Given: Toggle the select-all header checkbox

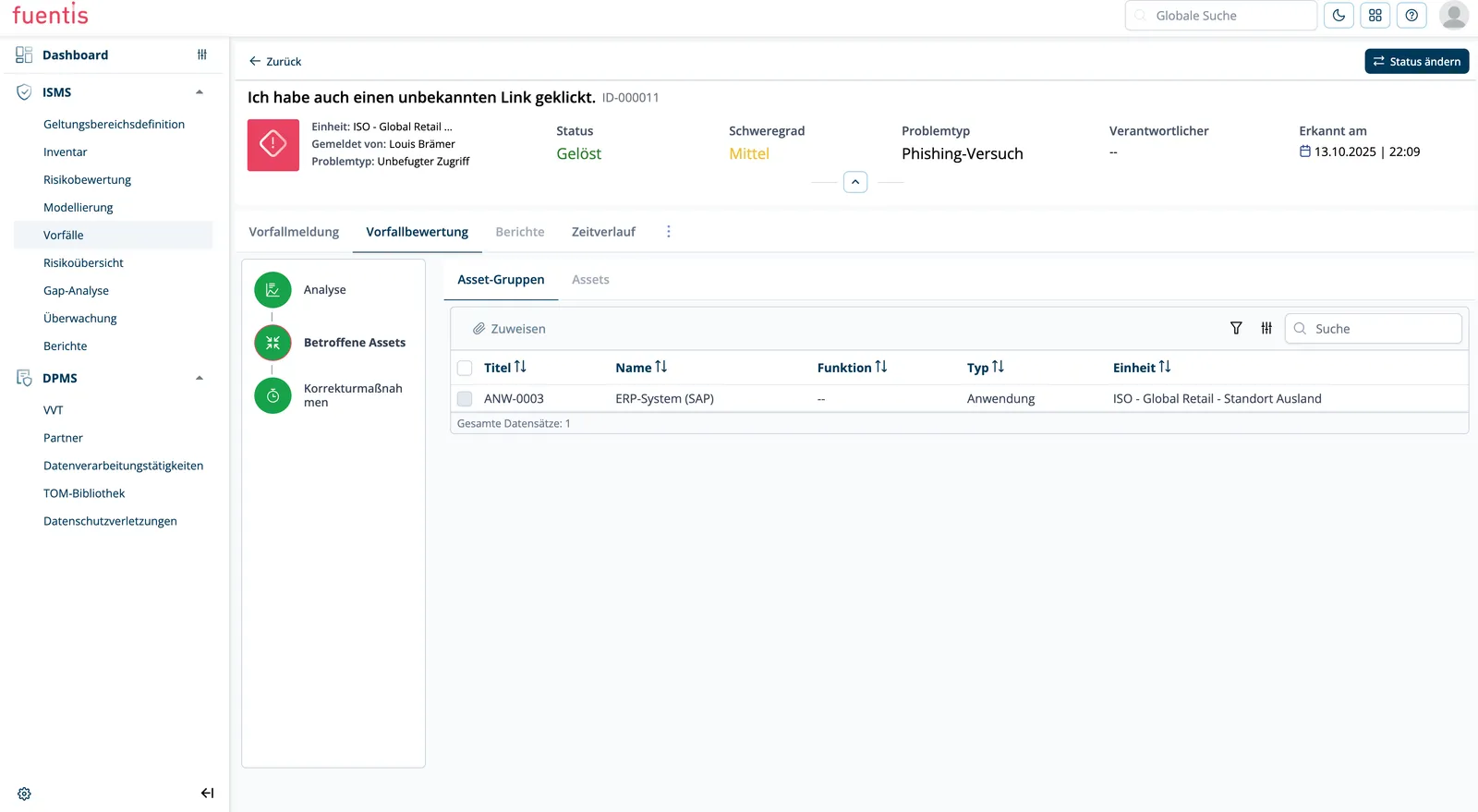Looking at the screenshot, I should pos(465,368).
